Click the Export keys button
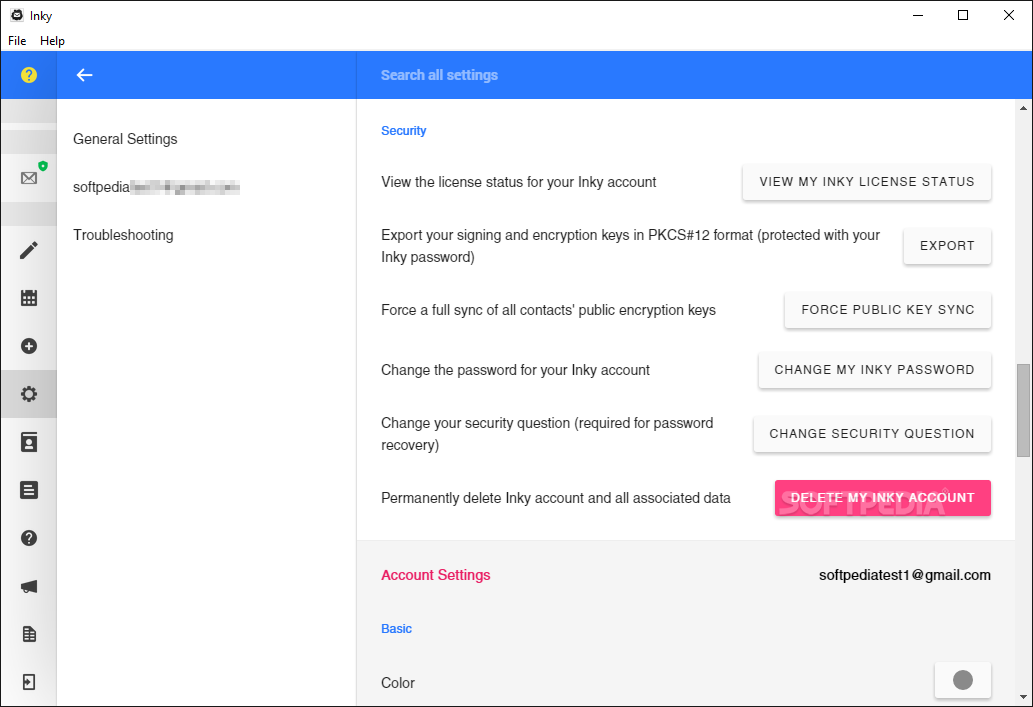Screen dimensions: 1033x707 click(947, 246)
